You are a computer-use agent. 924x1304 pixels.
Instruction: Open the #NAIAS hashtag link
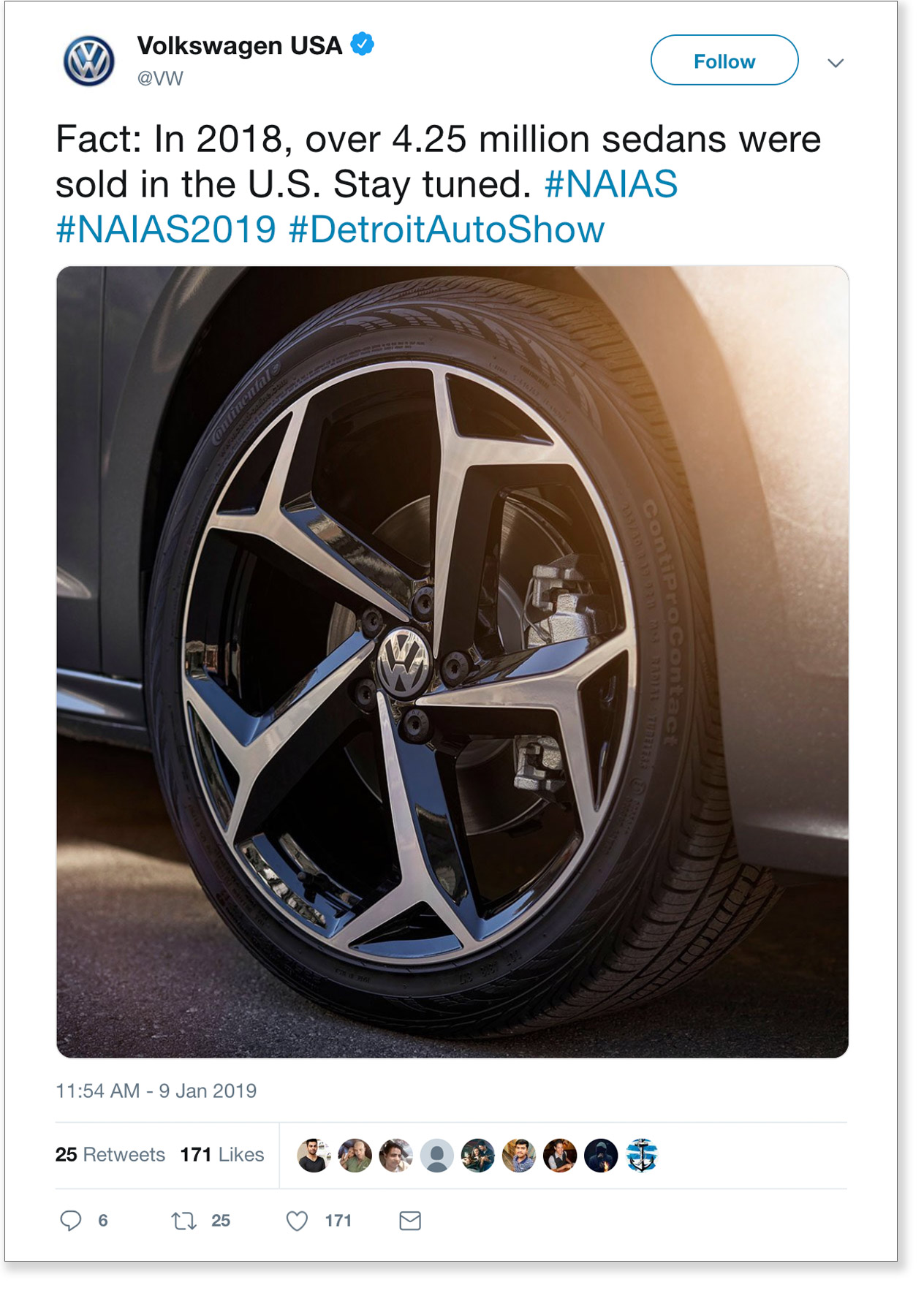(611, 184)
